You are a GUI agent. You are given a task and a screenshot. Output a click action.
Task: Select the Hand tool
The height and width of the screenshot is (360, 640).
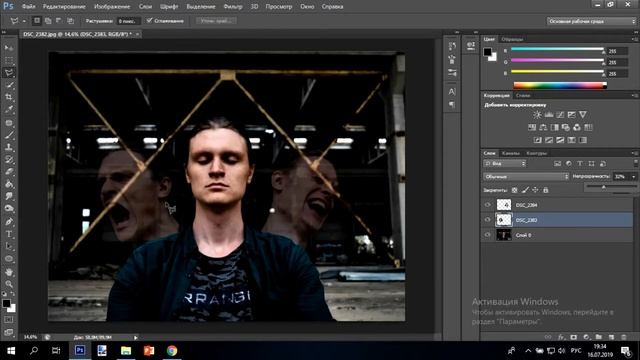pos(9,272)
